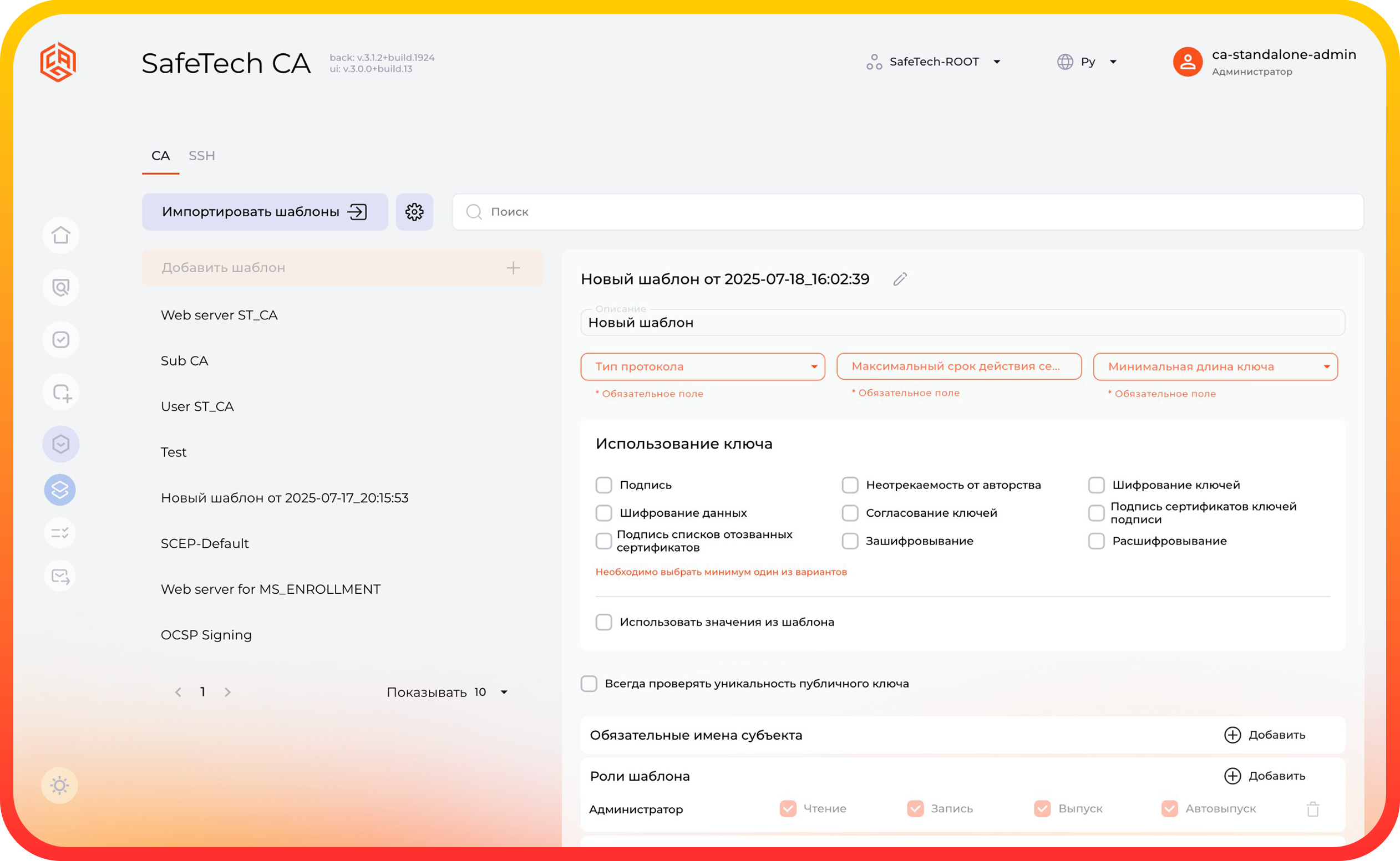The width and height of the screenshot is (1400, 861).
Task: Check the Подпись checkbox
Action: 603,485
